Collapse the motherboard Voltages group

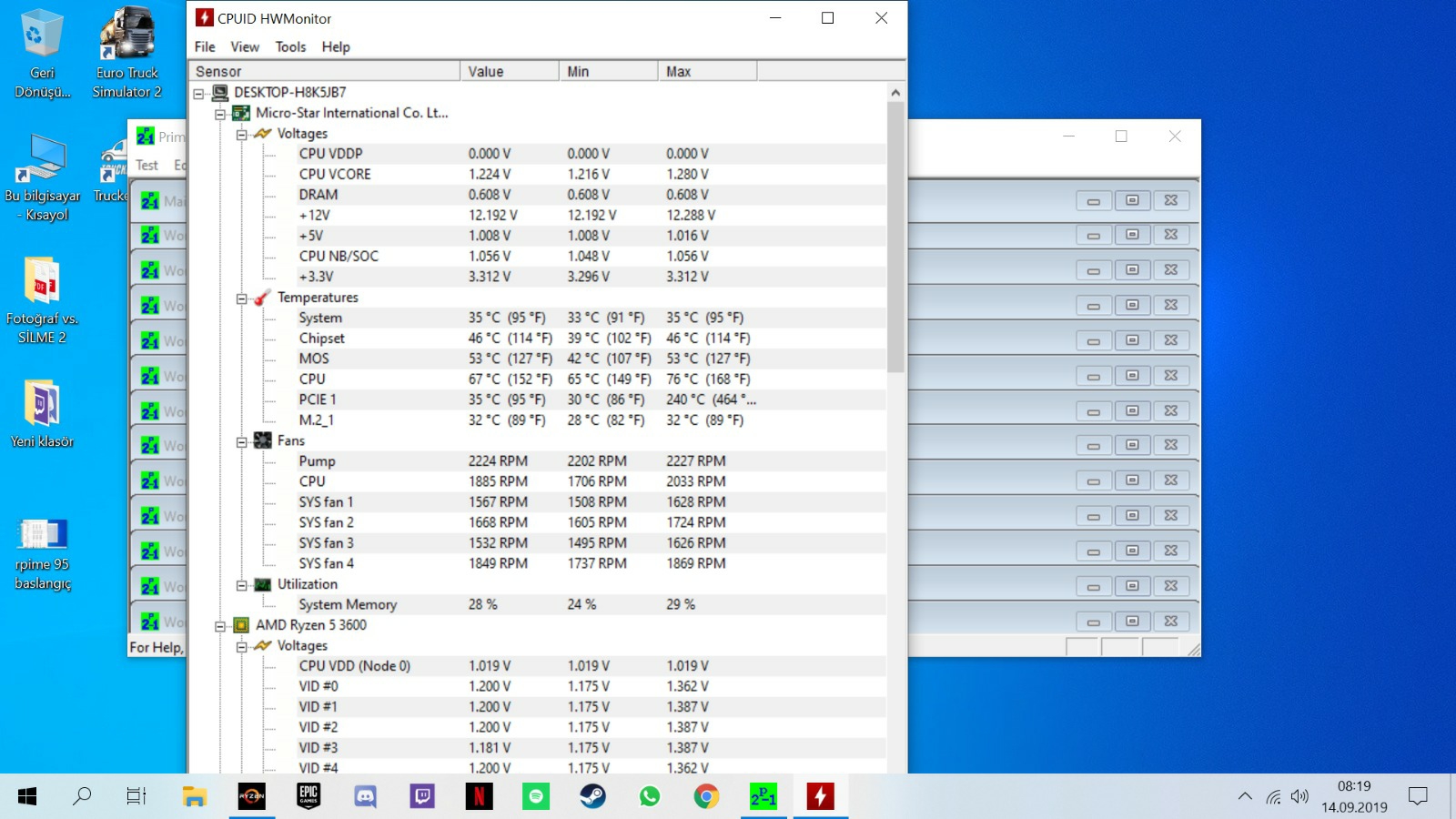coord(242,134)
